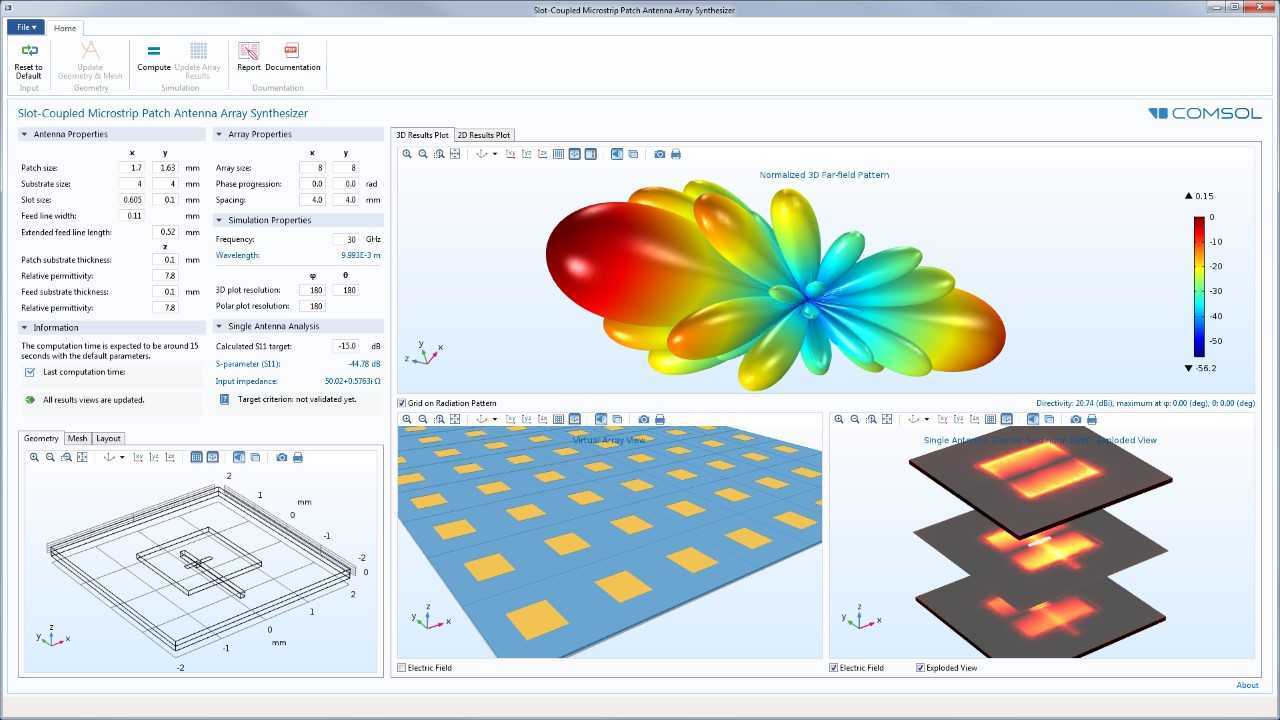Enable the Electric Field checkbox under Virtual Array View
Image resolution: width=1280 pixels, height=720 pixels.
[403, 667]
